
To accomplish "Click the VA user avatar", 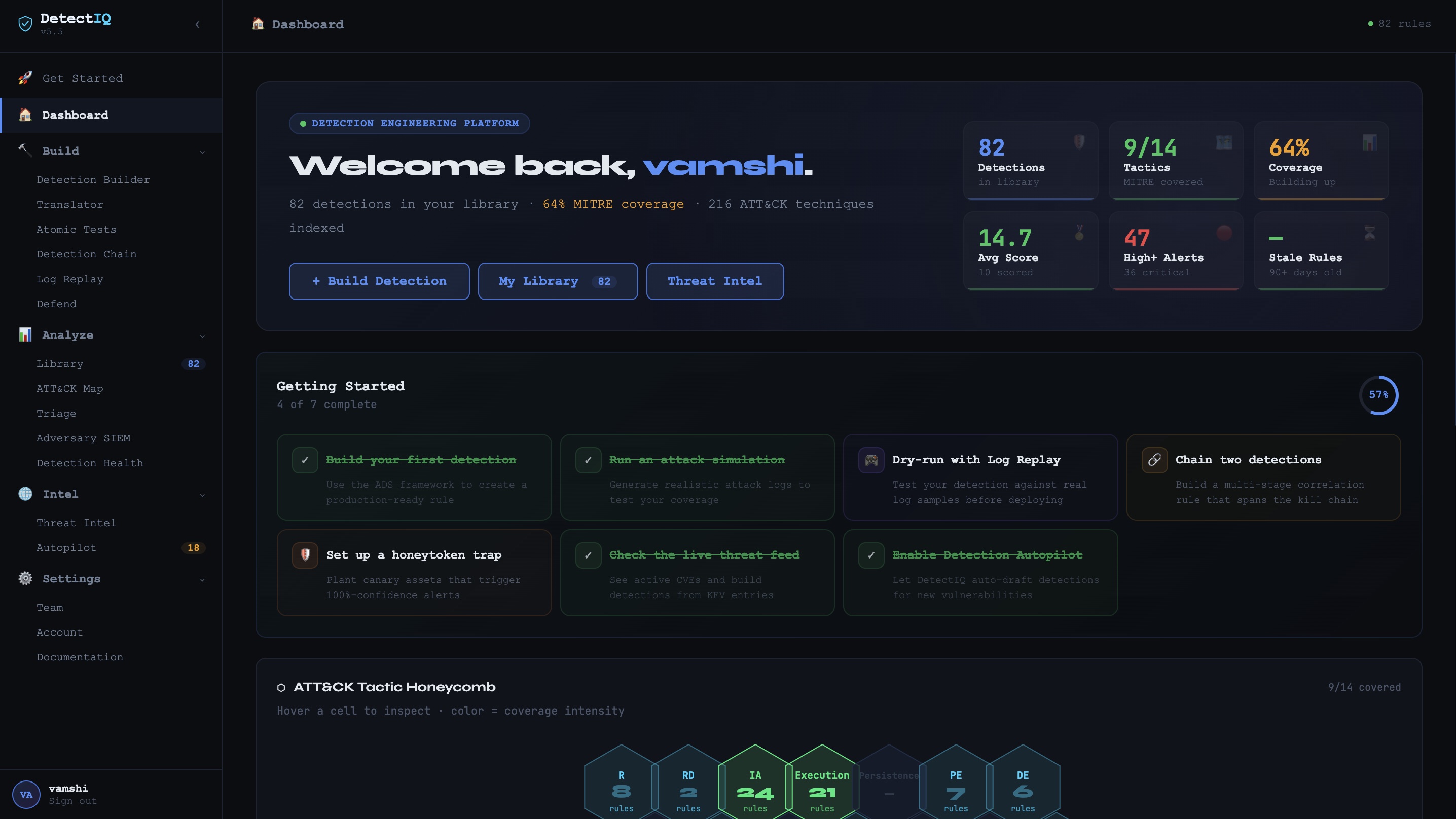I will (x=26, y=794).
